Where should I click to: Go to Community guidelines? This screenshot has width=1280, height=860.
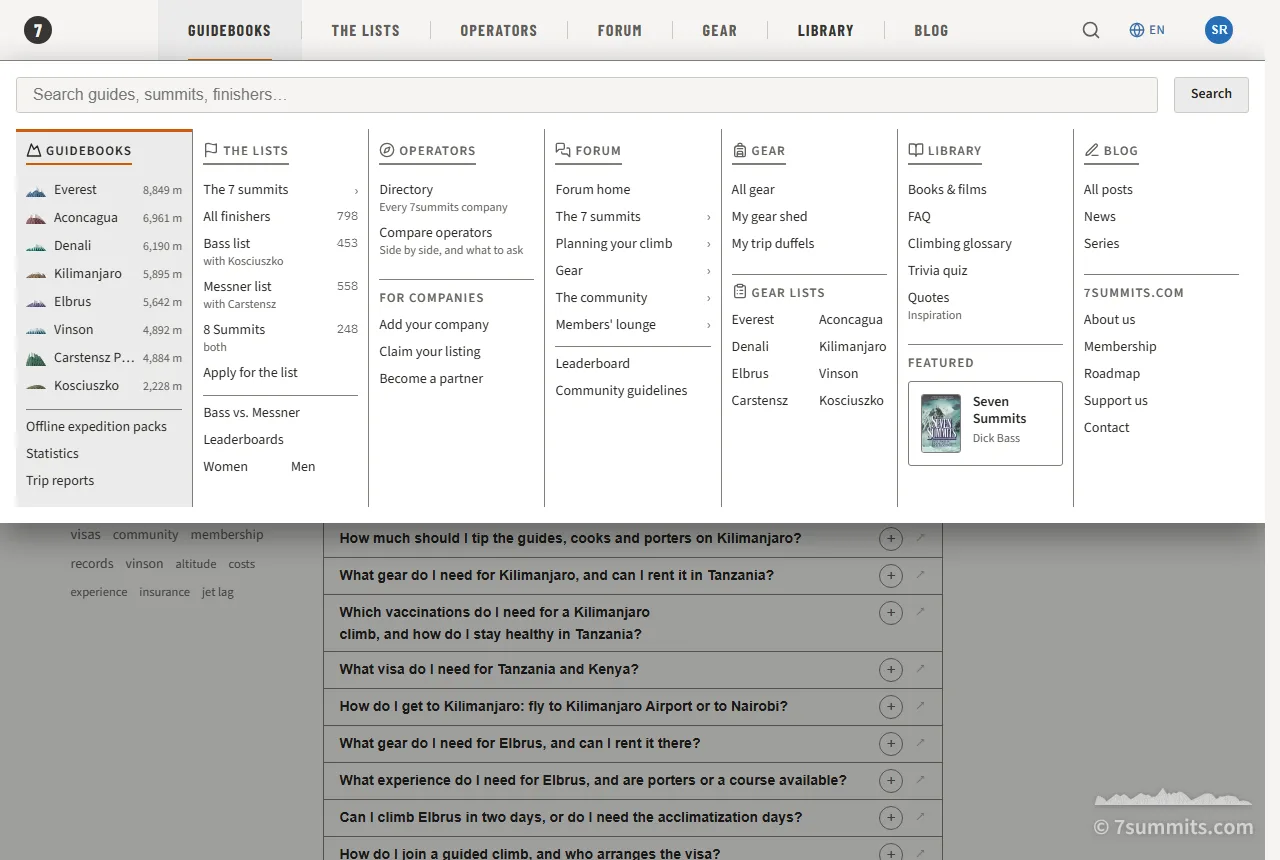pyautogui.click(x=621, y=391)
